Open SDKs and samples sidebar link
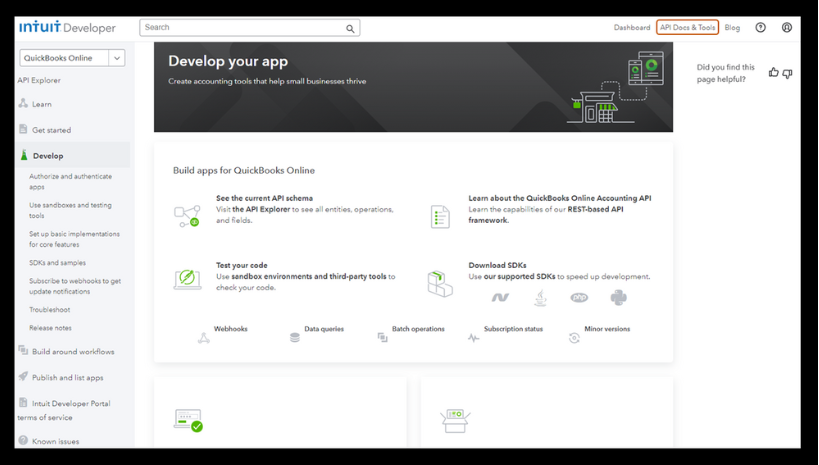Viewport: 819px width, 465px height. (x=57, y=263)
